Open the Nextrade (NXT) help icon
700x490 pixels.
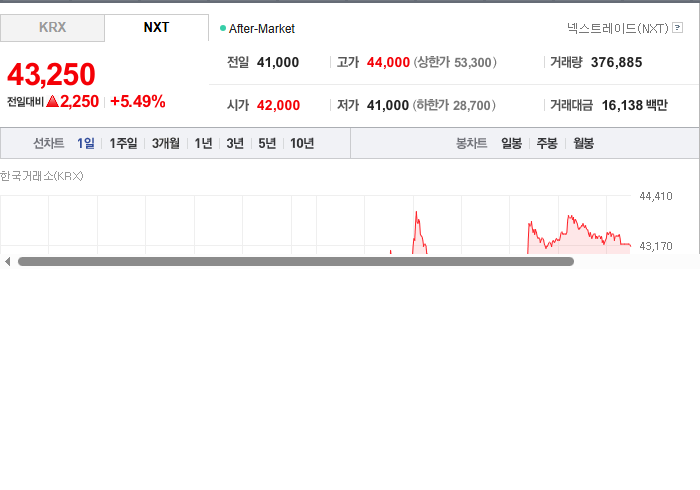point(677,28)
